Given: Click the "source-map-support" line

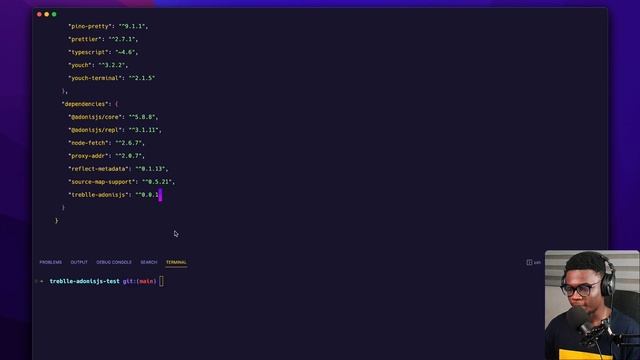Looking at the screenshot, I should click(121, 182).
